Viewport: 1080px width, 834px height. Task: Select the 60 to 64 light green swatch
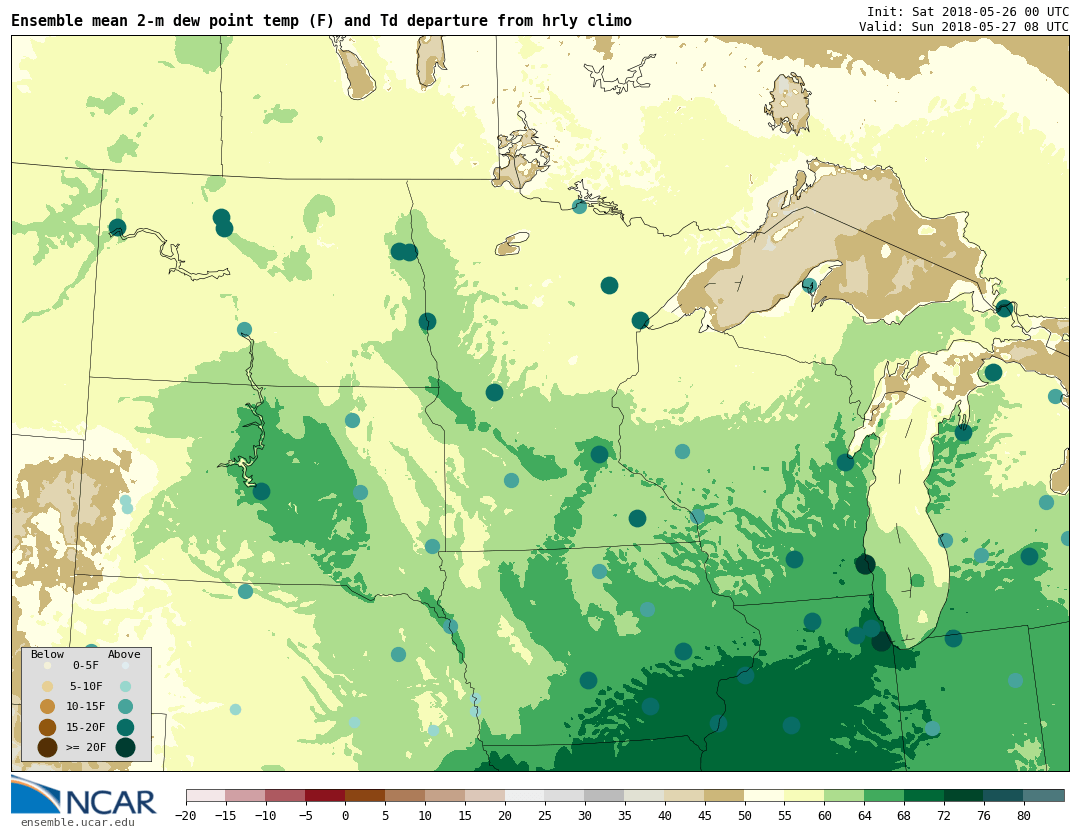coord(844,796)
